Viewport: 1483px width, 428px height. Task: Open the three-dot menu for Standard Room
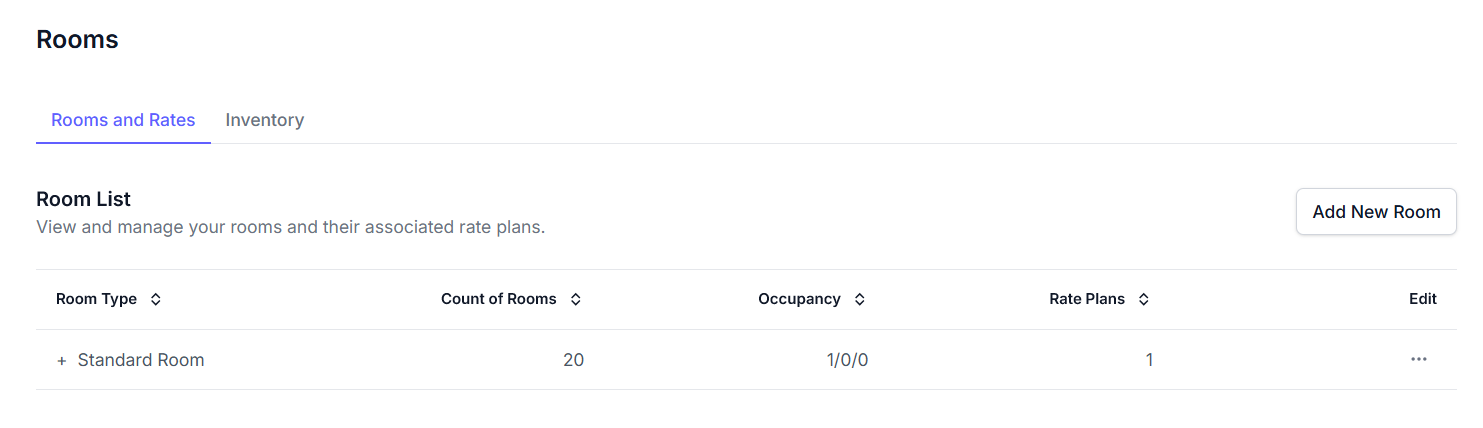pos(1418,360)
